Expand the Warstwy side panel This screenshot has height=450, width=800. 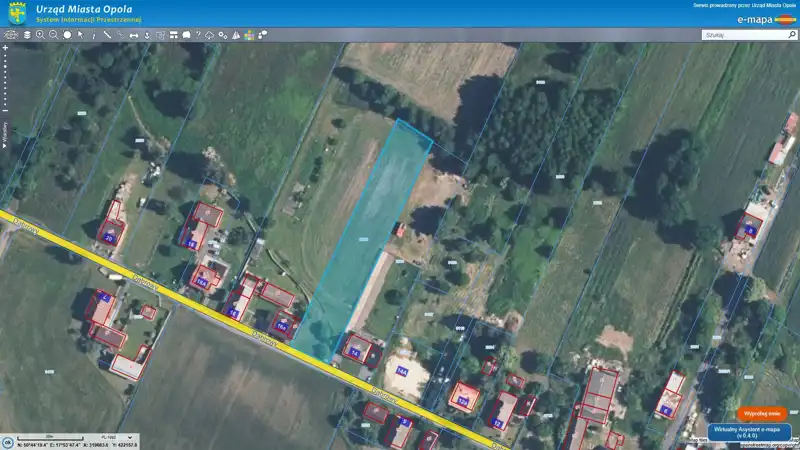coord(5,135)
